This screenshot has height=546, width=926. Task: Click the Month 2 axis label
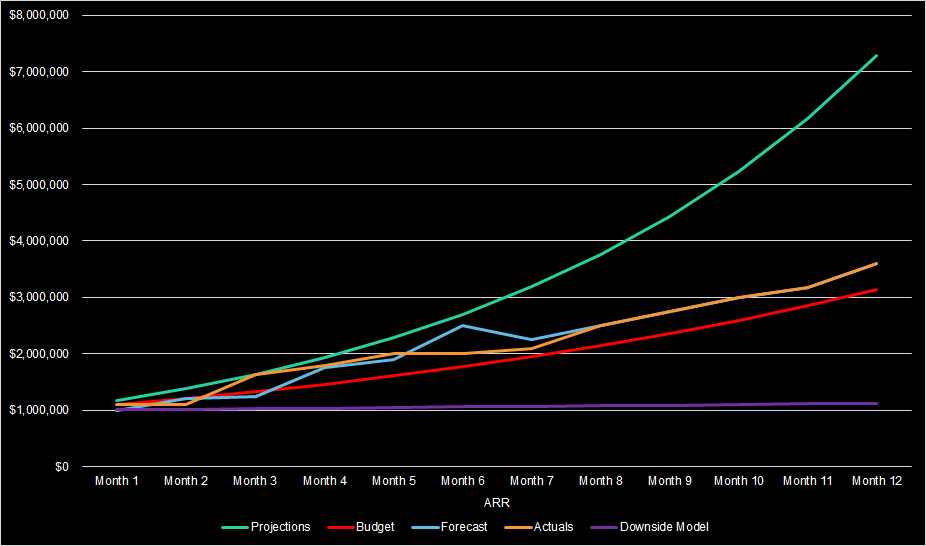[x=186, y=481]
